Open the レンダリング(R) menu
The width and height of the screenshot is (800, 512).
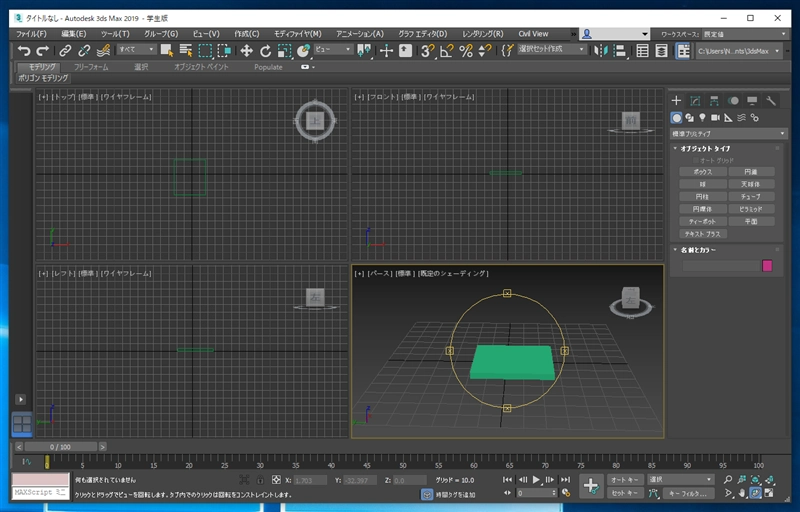click(x=482, y=34)
